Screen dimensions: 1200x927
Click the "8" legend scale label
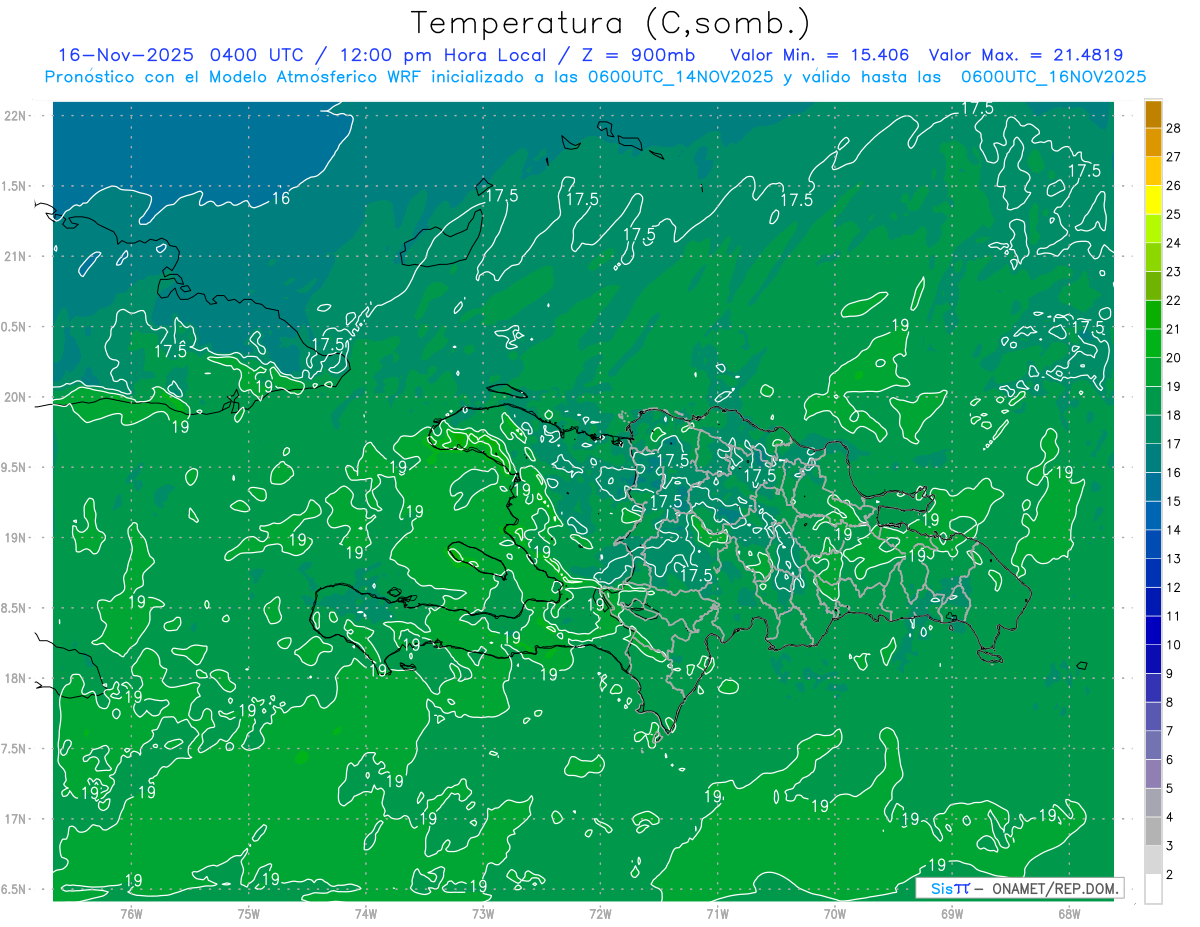pyautogui.click(x=1170, y=702)
